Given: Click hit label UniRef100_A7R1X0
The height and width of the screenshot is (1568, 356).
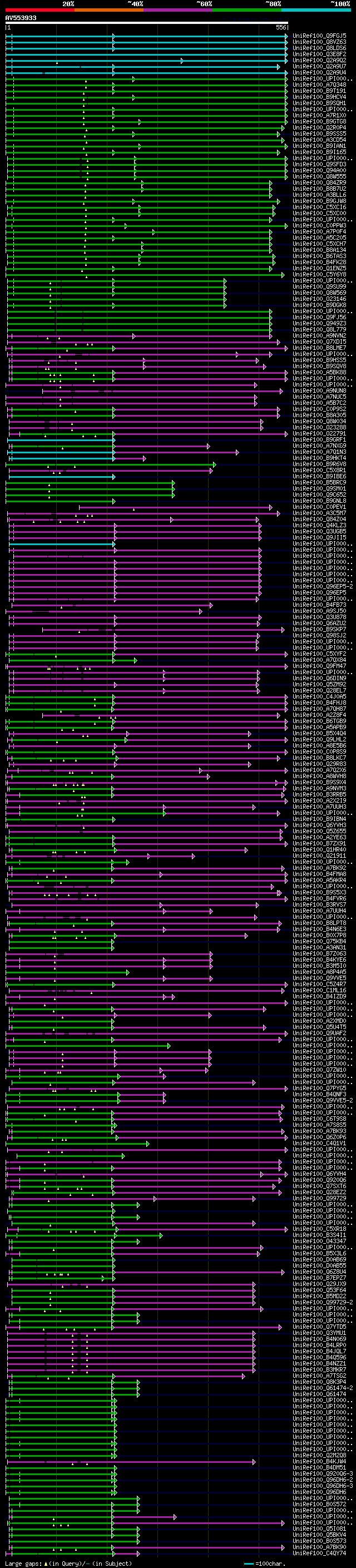Looking at the screenshot, I should tap(319, 116).
